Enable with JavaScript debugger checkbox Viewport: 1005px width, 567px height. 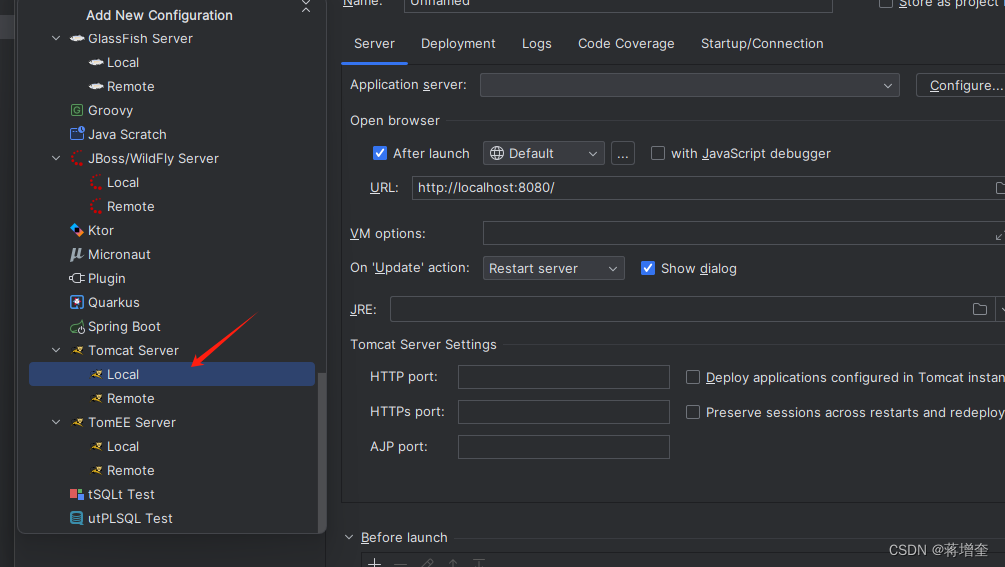(658, 153)
